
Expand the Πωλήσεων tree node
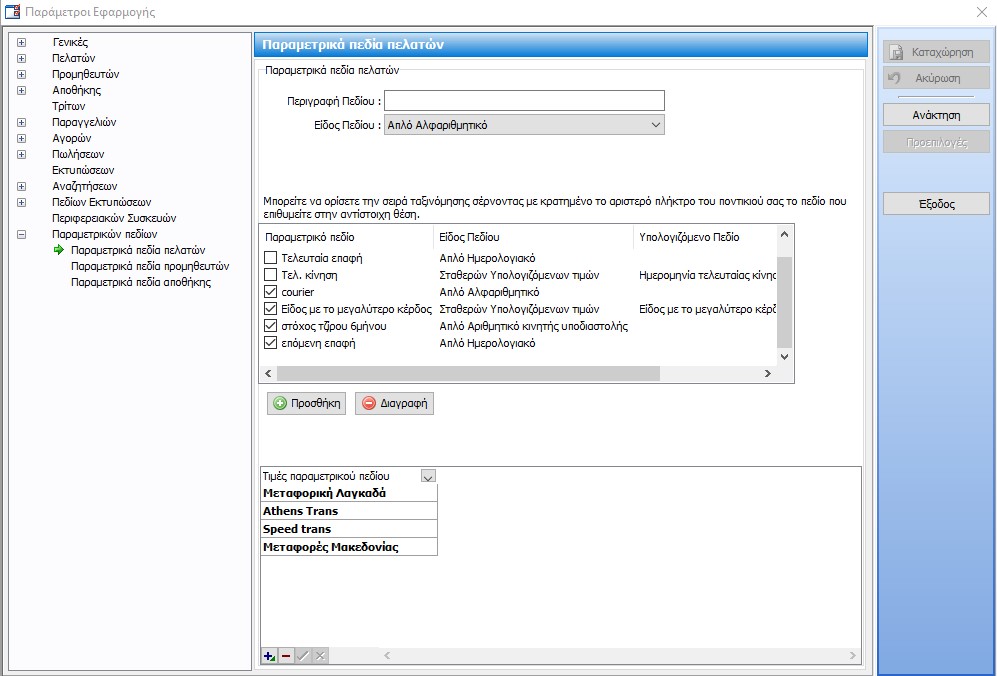click(22, 155)
